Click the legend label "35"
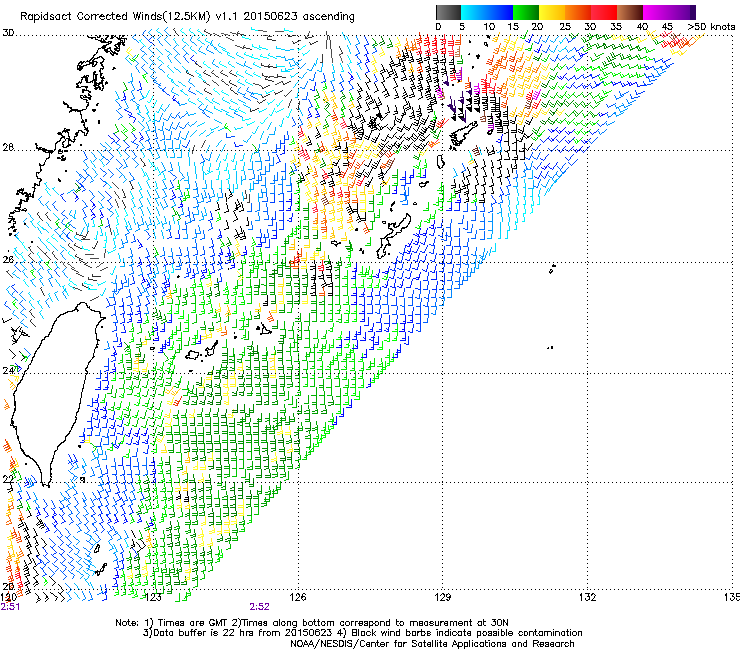Image resolution: width=740 pixels, height=650 pixels. pos(616,26)
